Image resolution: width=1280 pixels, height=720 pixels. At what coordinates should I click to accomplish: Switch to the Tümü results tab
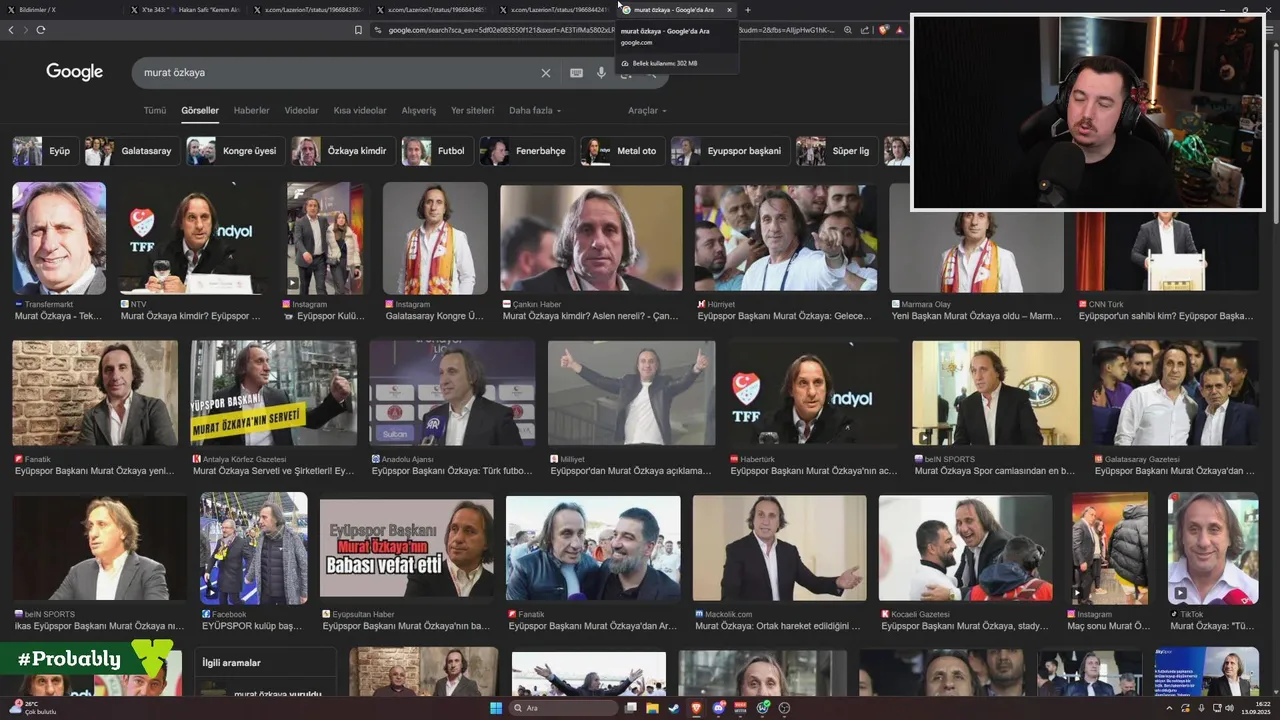[155, 110]
